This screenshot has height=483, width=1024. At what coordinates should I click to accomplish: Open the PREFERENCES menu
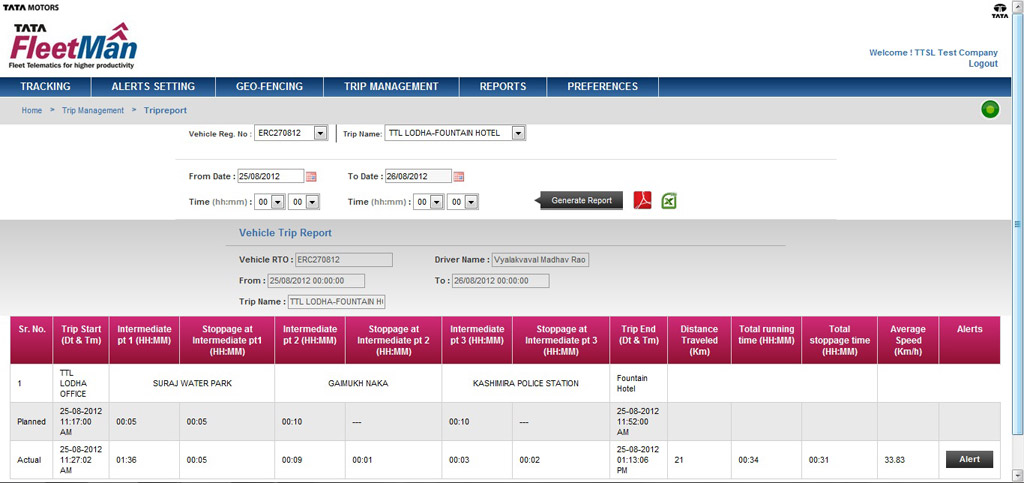tap(602, 86)
